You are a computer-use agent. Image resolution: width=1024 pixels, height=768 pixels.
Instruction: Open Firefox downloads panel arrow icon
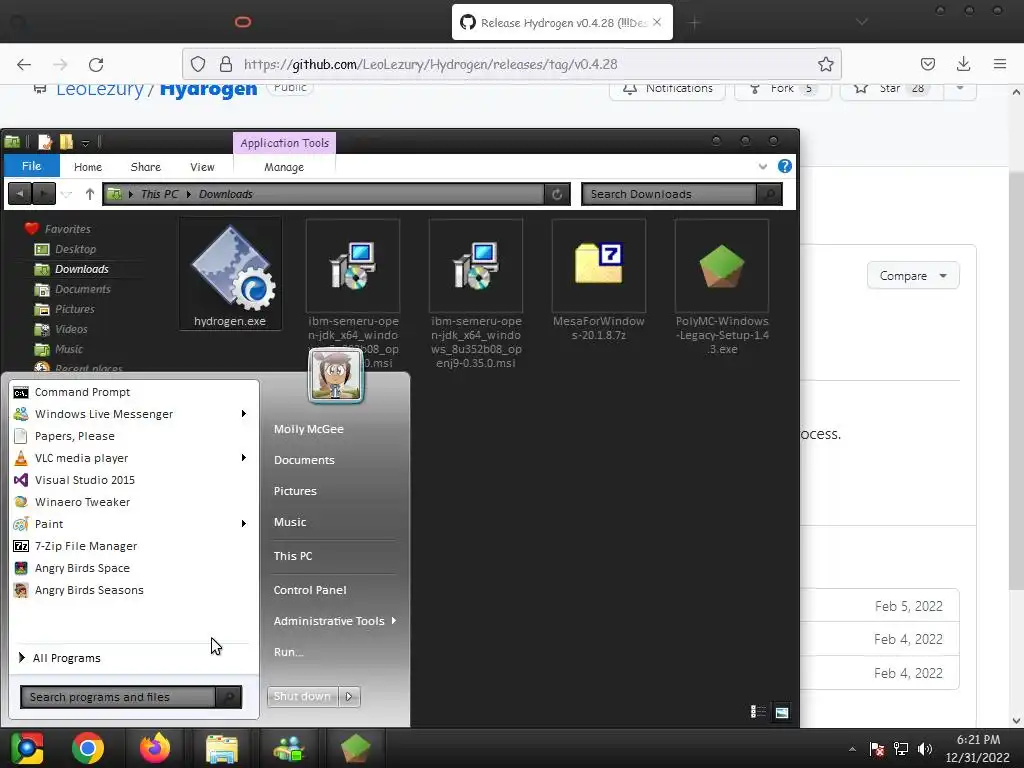963,64
